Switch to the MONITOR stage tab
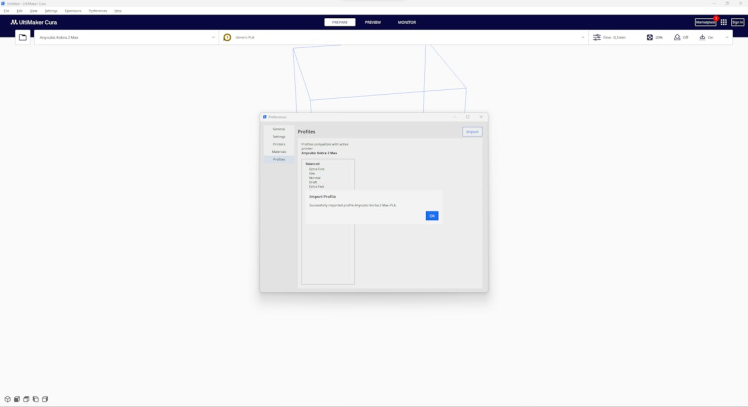This screenshot has height=407, width=748. click(407, 22)
